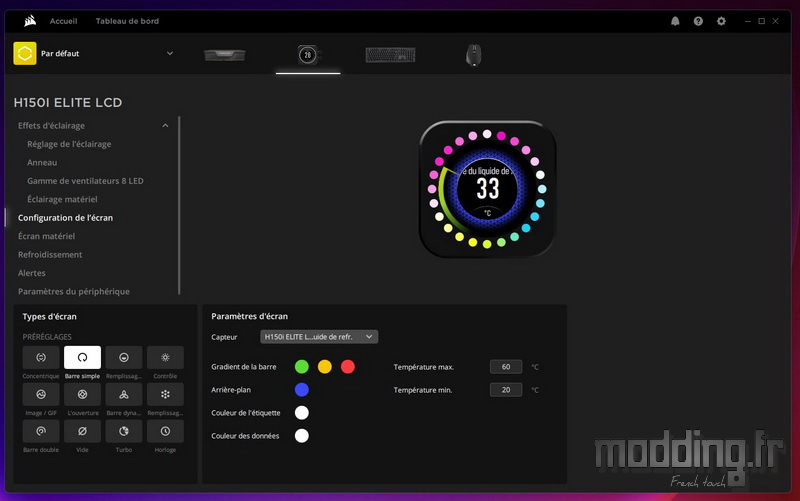Select the H150i cooler device tab

(308, 55)
